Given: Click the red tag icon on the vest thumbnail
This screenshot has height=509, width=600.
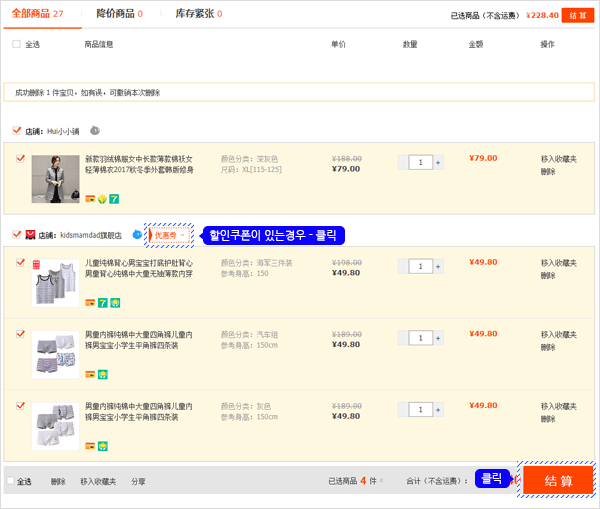Looking at the screenshot, I should [x=36, y=264].
